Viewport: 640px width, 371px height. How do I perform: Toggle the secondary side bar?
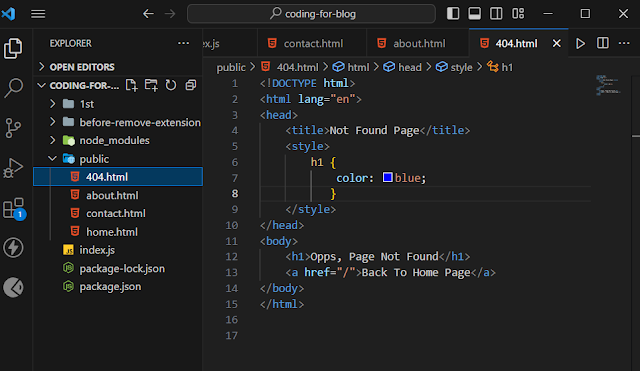496,14
